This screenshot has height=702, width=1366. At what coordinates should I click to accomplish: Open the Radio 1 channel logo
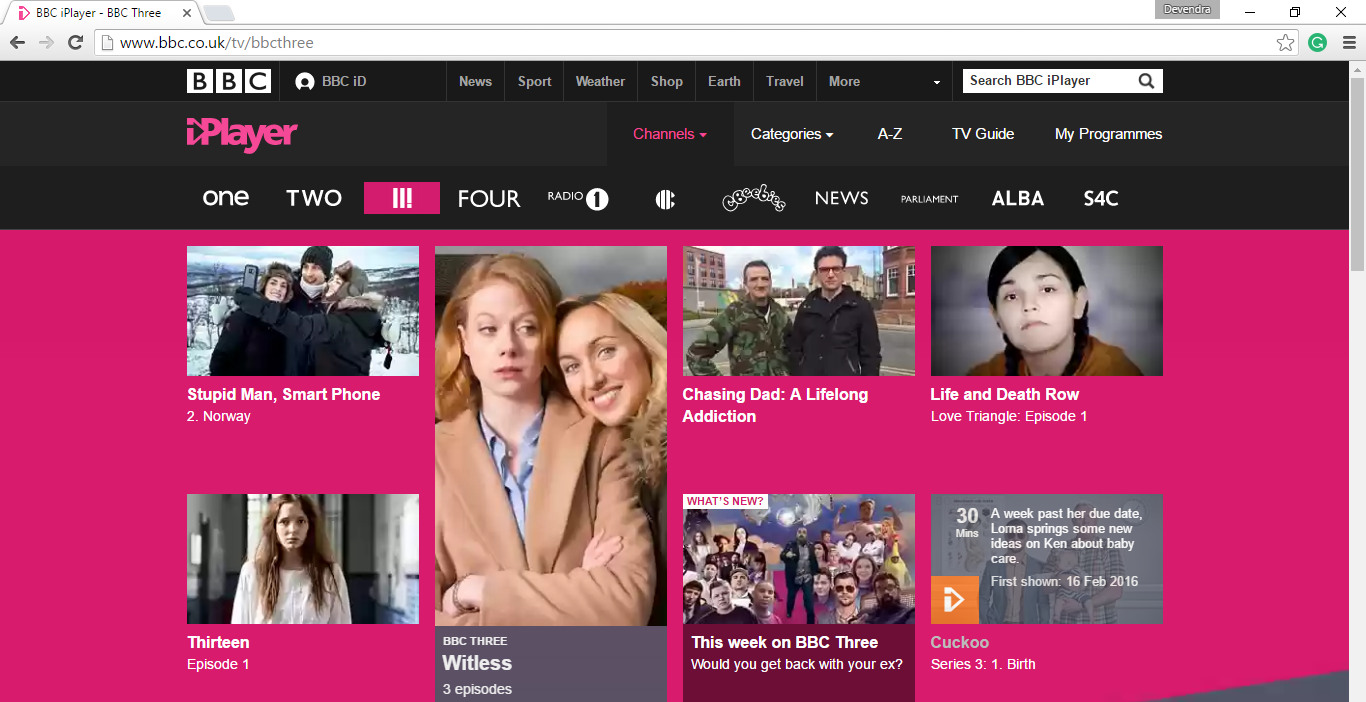(578, 198)
